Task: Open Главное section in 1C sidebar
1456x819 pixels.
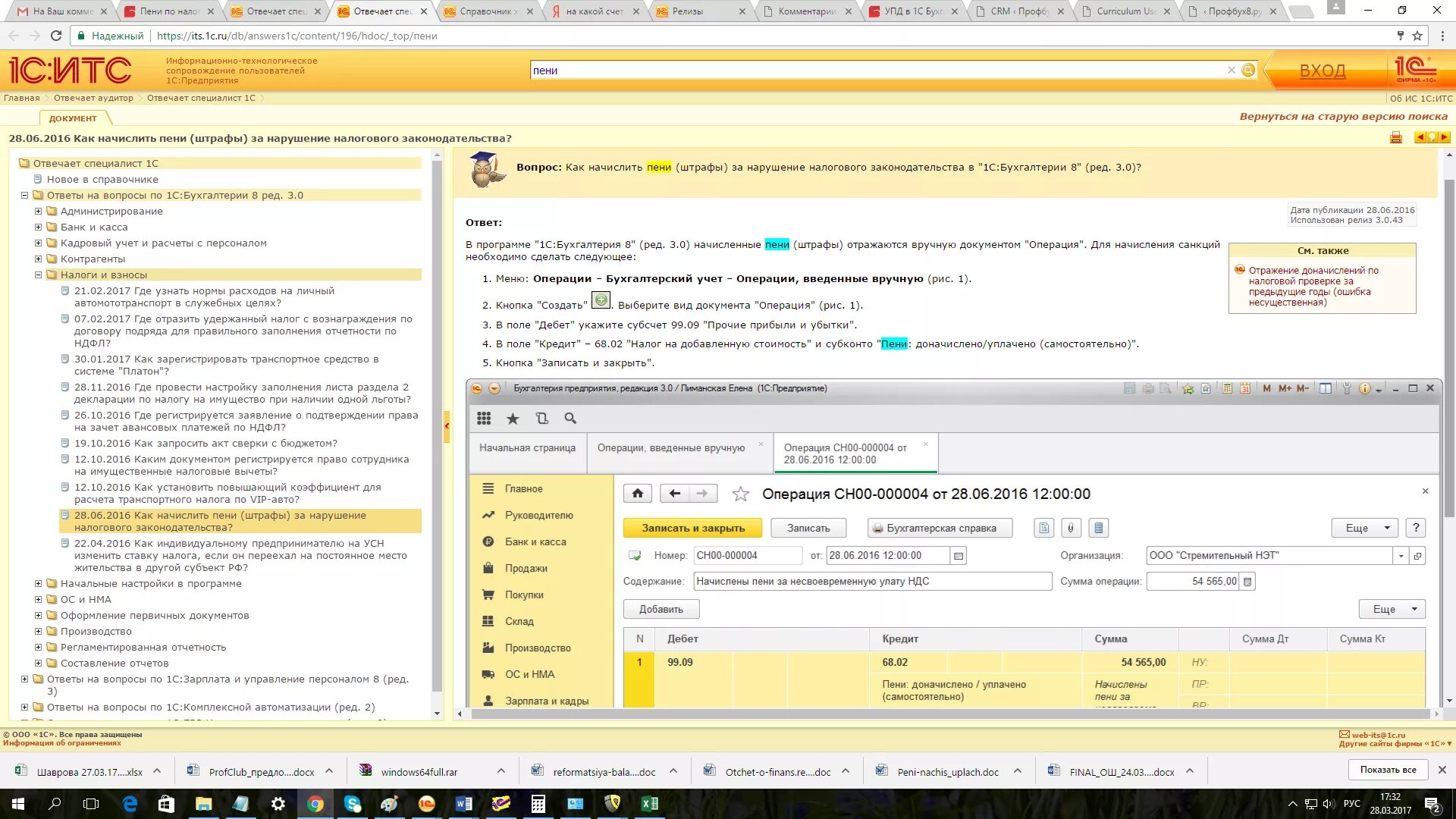Action: (523, 488)
